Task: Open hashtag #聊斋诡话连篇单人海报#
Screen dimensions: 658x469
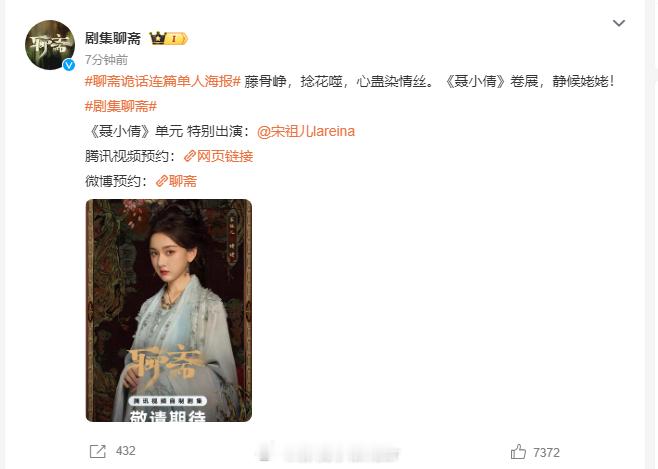Action: [162, 81]
